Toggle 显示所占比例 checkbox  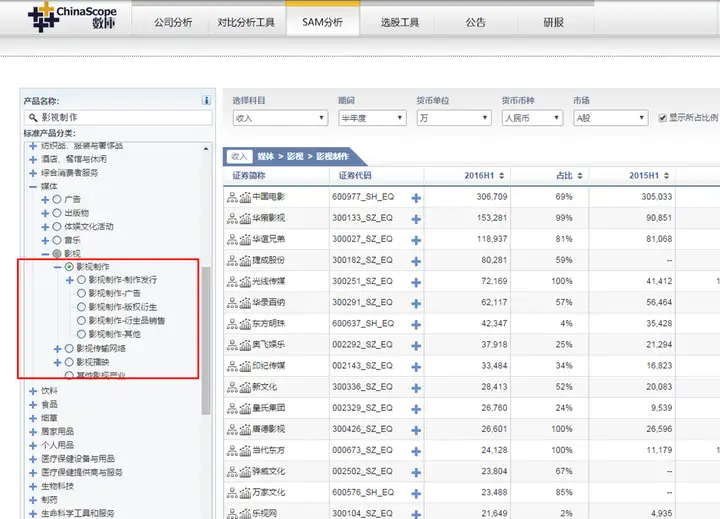[x=663, y=118]
